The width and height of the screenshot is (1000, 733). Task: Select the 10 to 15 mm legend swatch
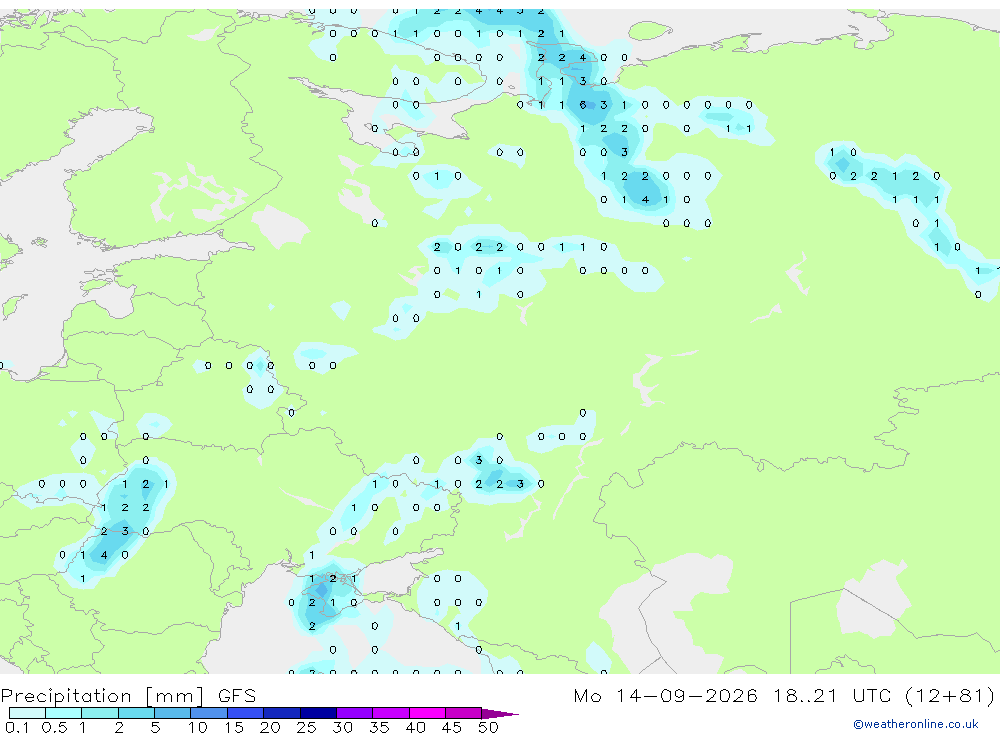[x=209, y=713]
